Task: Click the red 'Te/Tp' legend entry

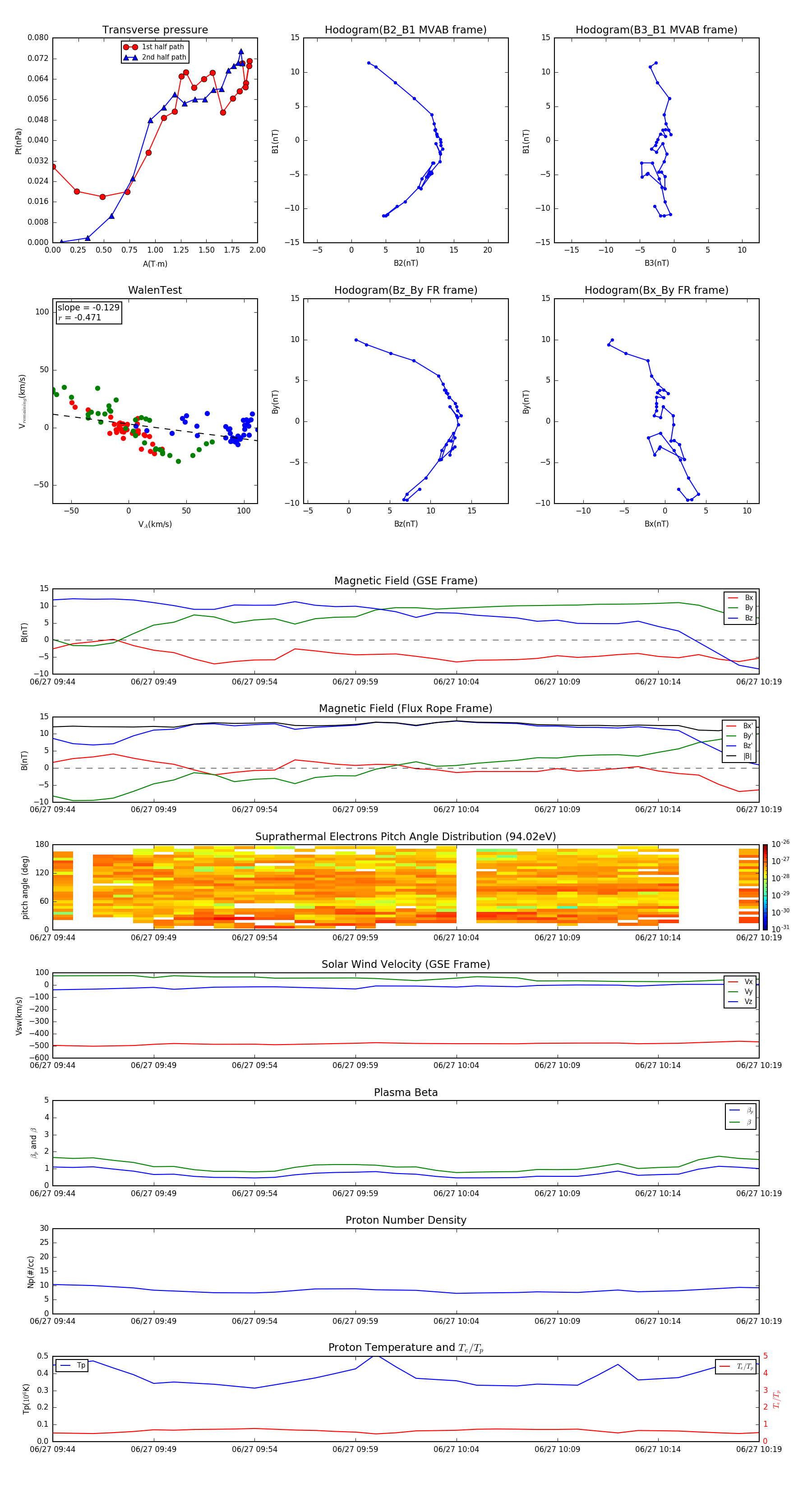Action: tap(736, 1366)
